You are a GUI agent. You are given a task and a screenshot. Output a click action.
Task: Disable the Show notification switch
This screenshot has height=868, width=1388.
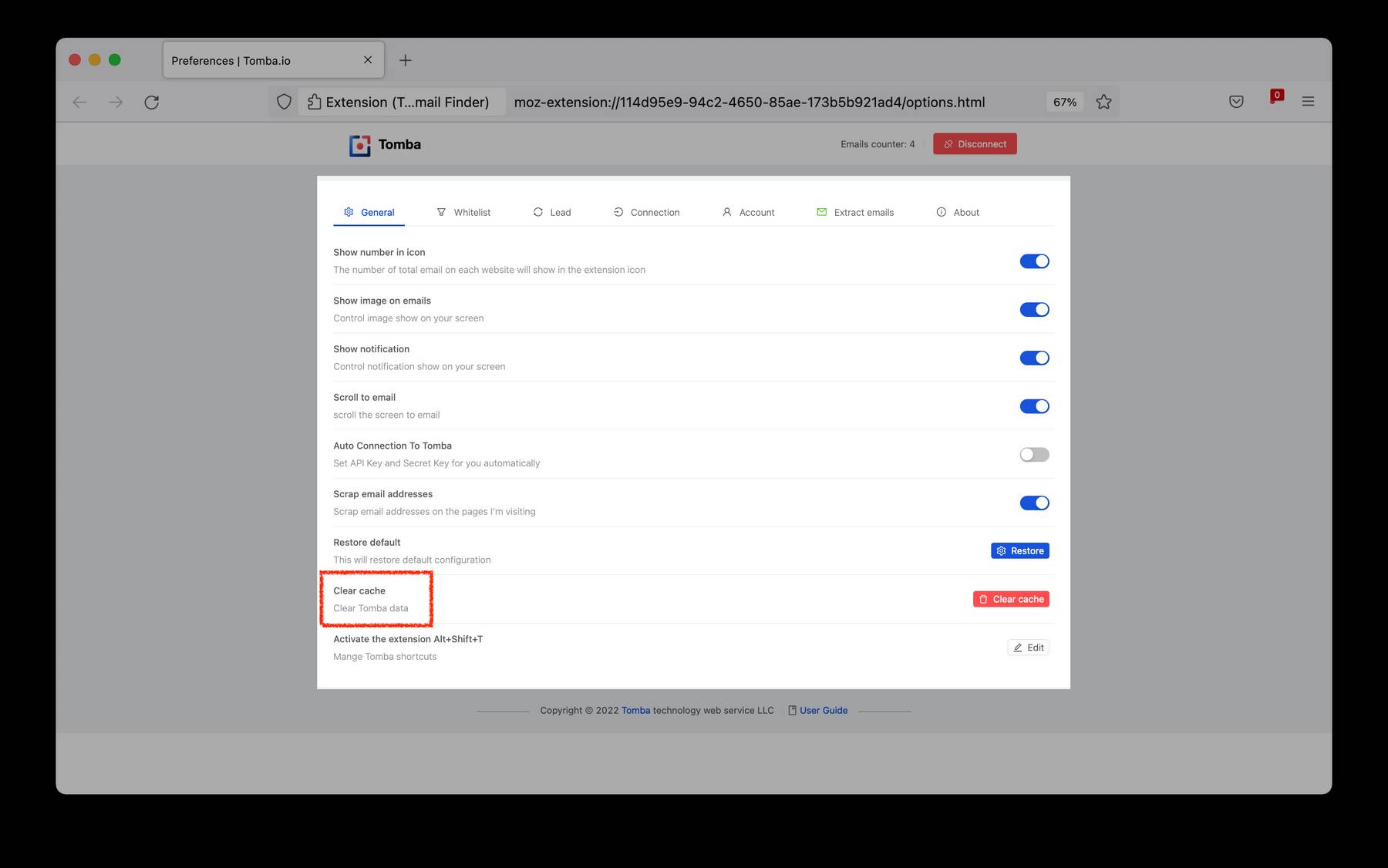[1034, 358]
